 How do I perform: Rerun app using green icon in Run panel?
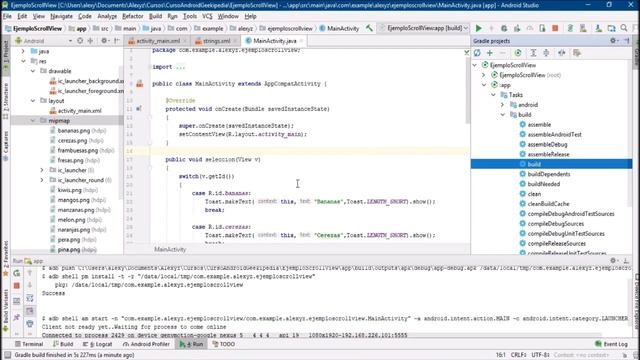(17, 273)
